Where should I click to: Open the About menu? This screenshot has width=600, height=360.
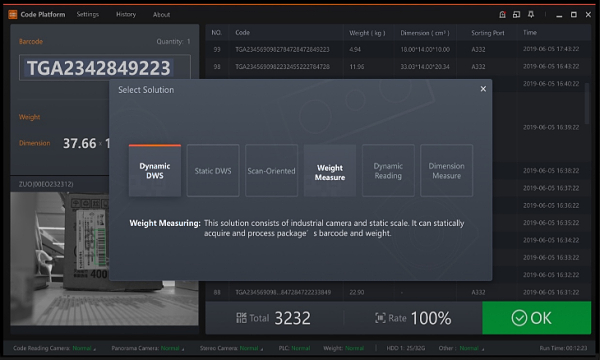pyautogui.click(x=161, y=15)
